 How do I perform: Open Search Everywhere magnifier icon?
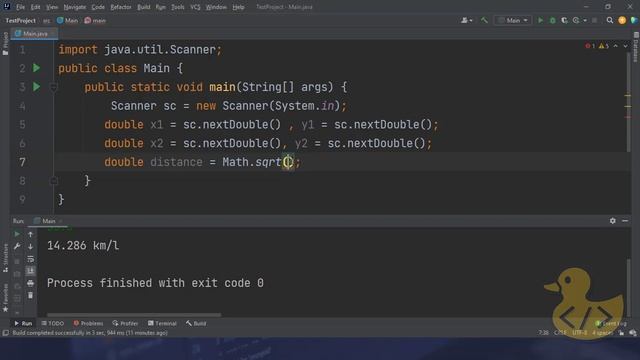(610, 20)
